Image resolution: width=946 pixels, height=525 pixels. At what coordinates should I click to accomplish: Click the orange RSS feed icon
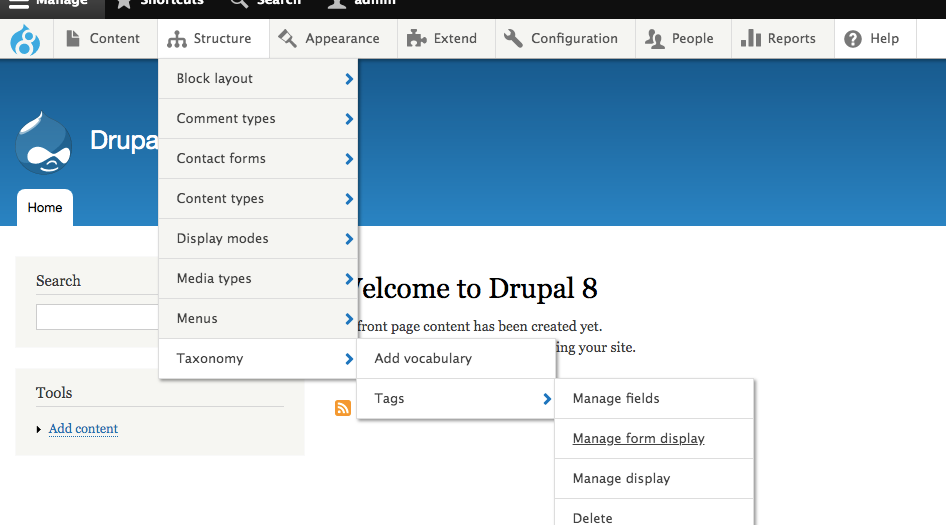tap(343, 408)
